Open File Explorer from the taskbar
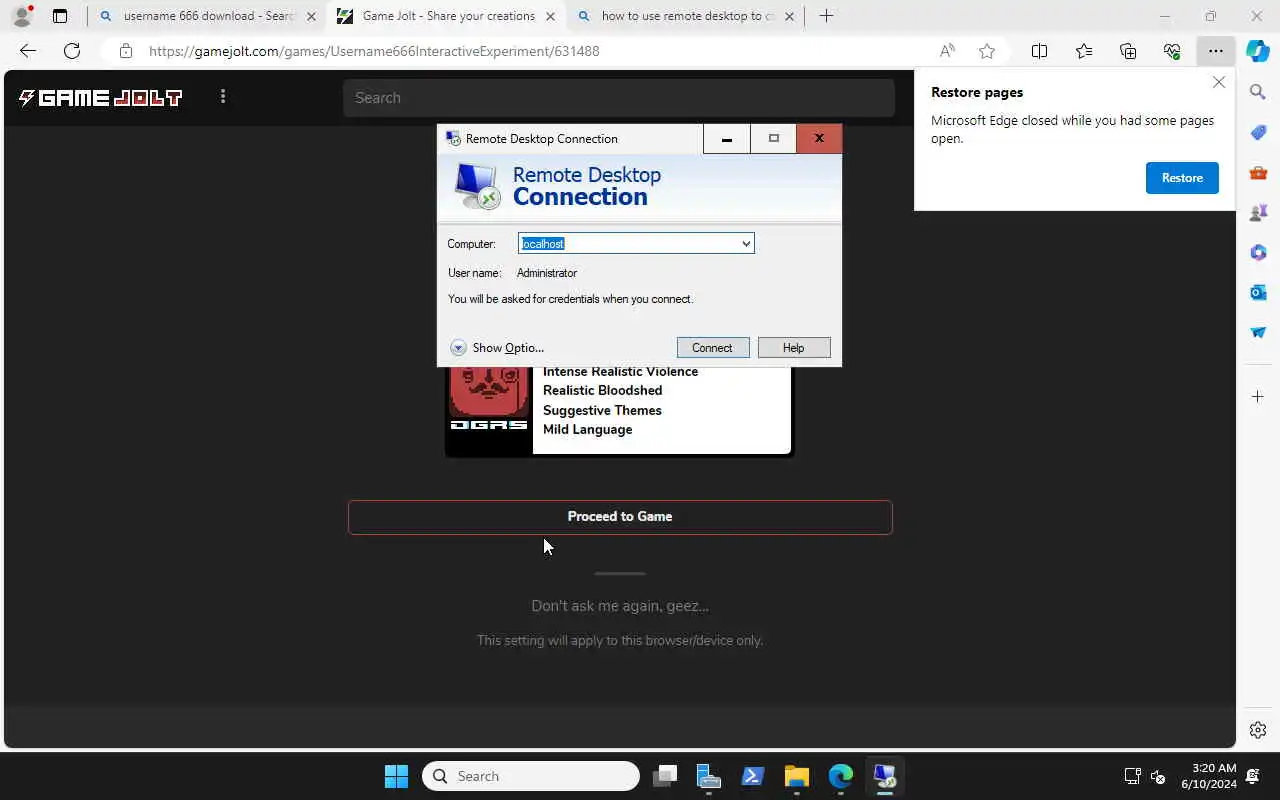The image size is (1280, 800). (x=797, y=776)
